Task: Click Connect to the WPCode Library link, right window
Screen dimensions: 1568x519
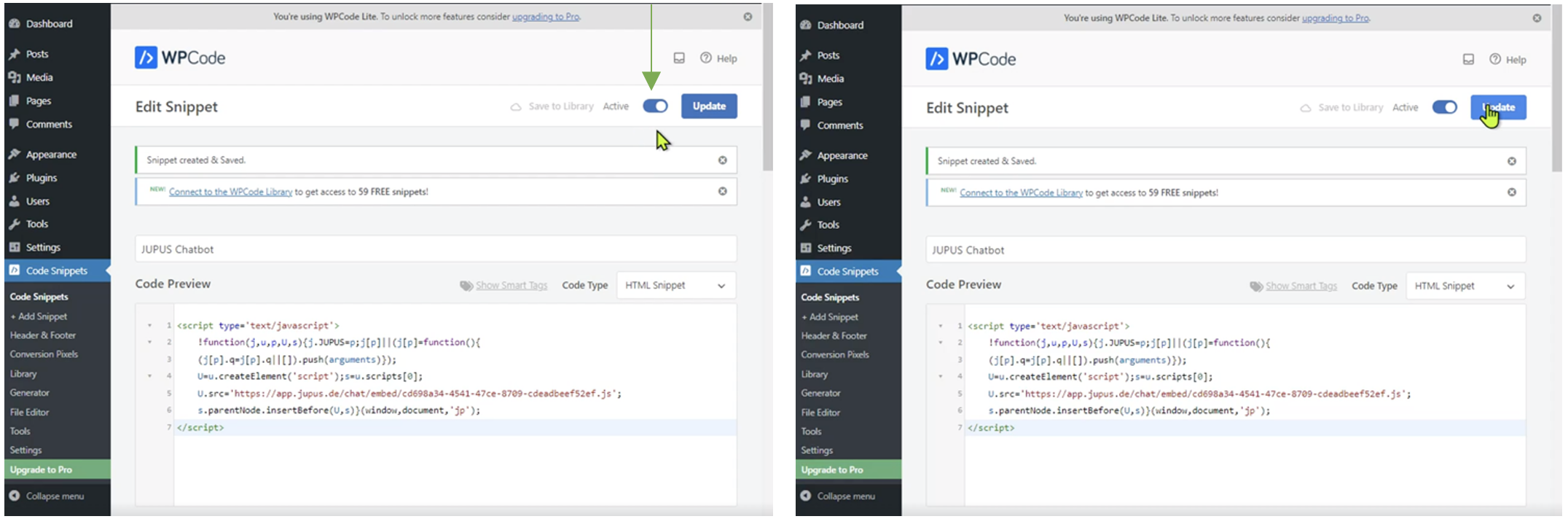Action: pos(1021,192)
